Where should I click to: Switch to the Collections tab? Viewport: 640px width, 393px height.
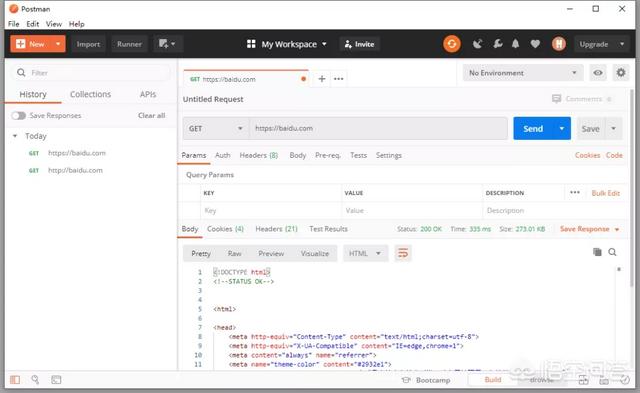90,94
